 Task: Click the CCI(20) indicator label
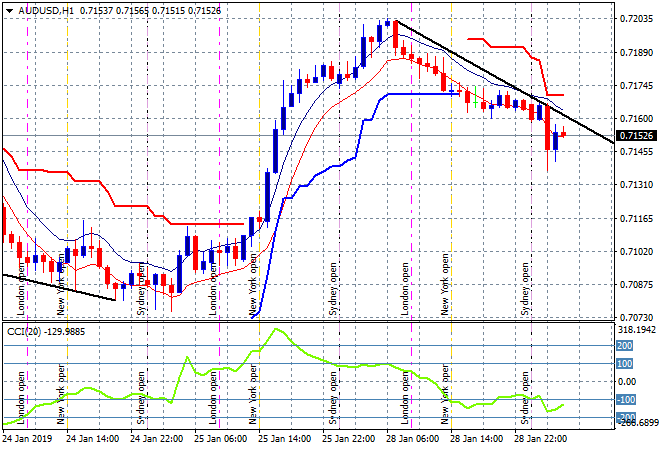point(22,331)
